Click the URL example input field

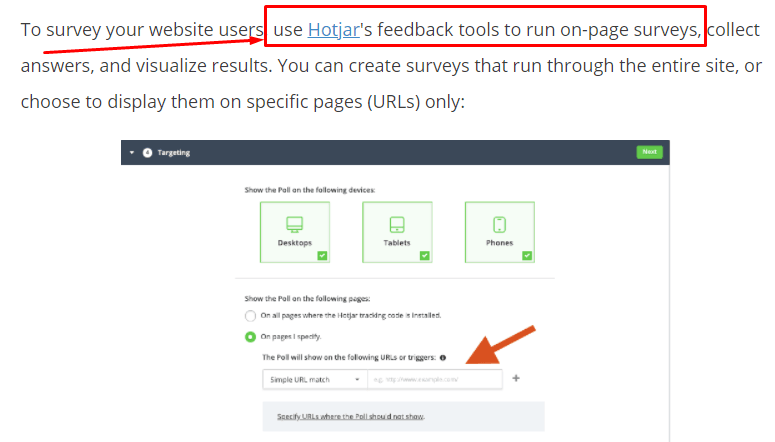(x=434, y=379)
